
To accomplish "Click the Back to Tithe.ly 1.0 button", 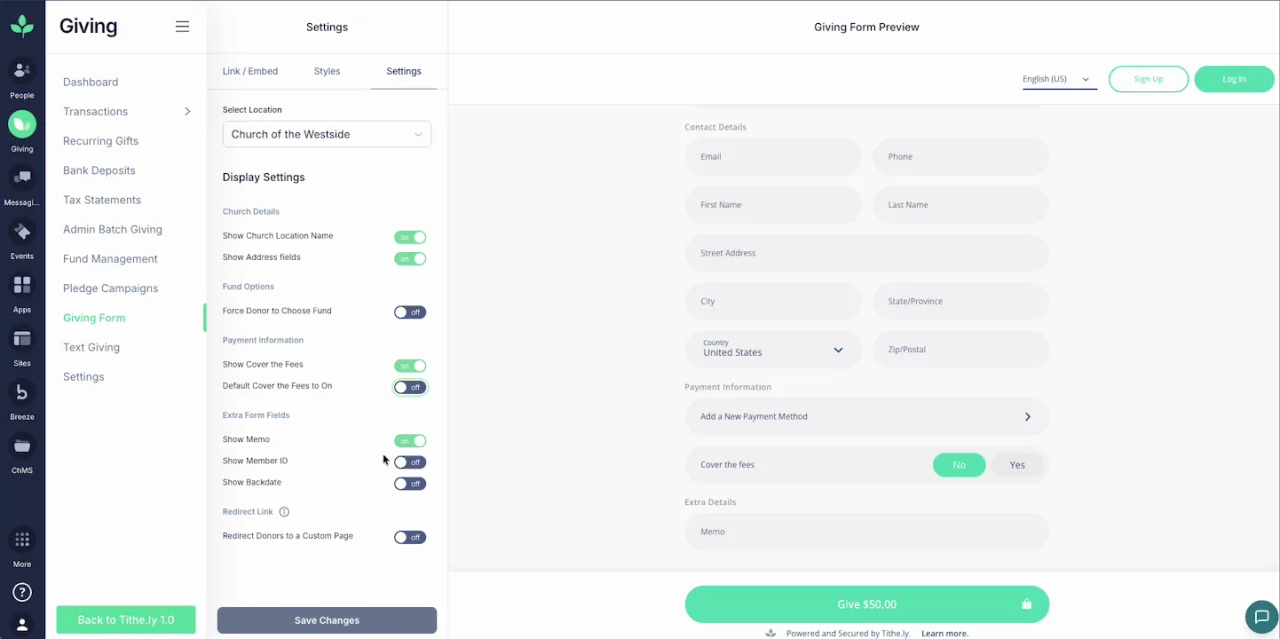I will [126, 620].
